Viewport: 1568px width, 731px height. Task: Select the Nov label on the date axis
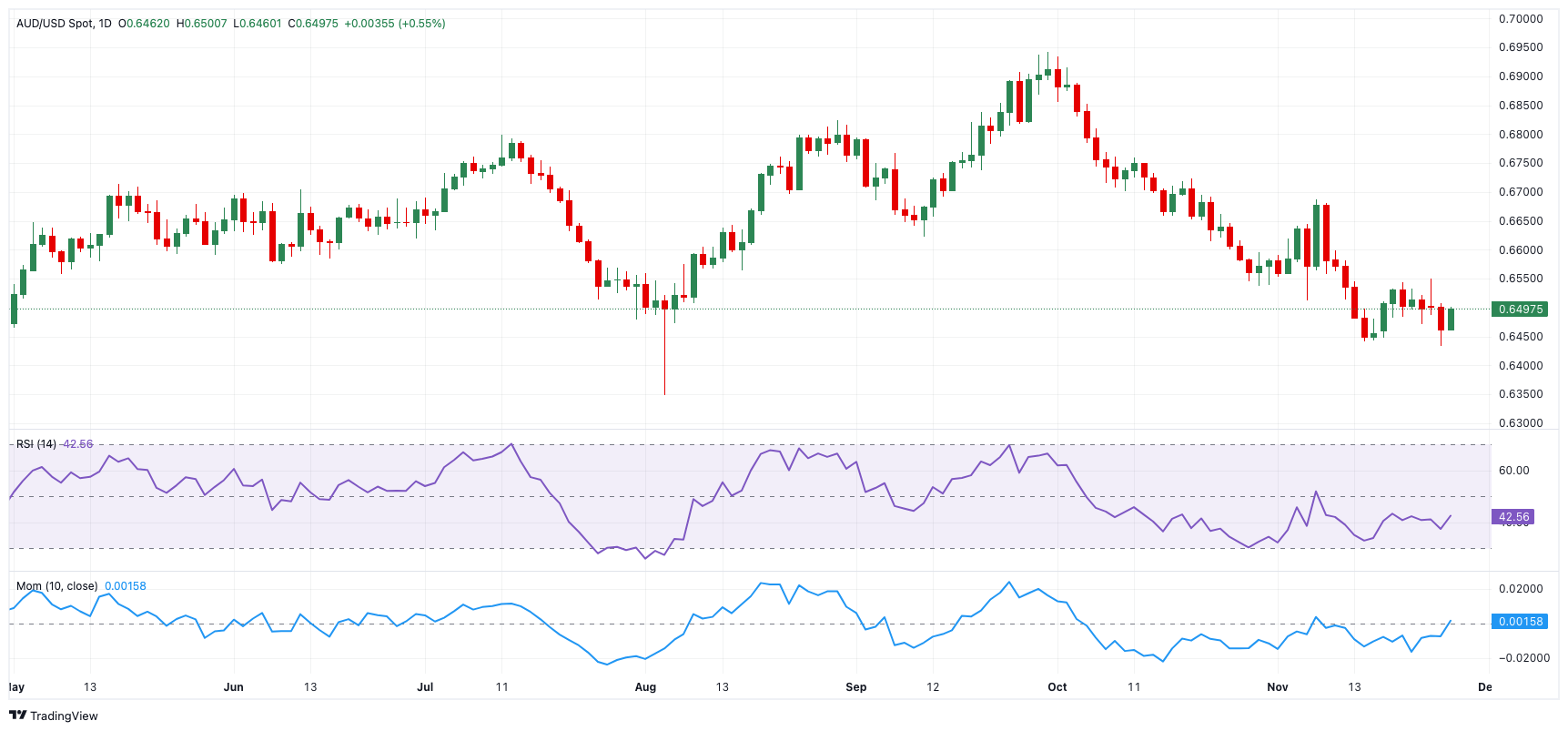[x=1278, y=687]
